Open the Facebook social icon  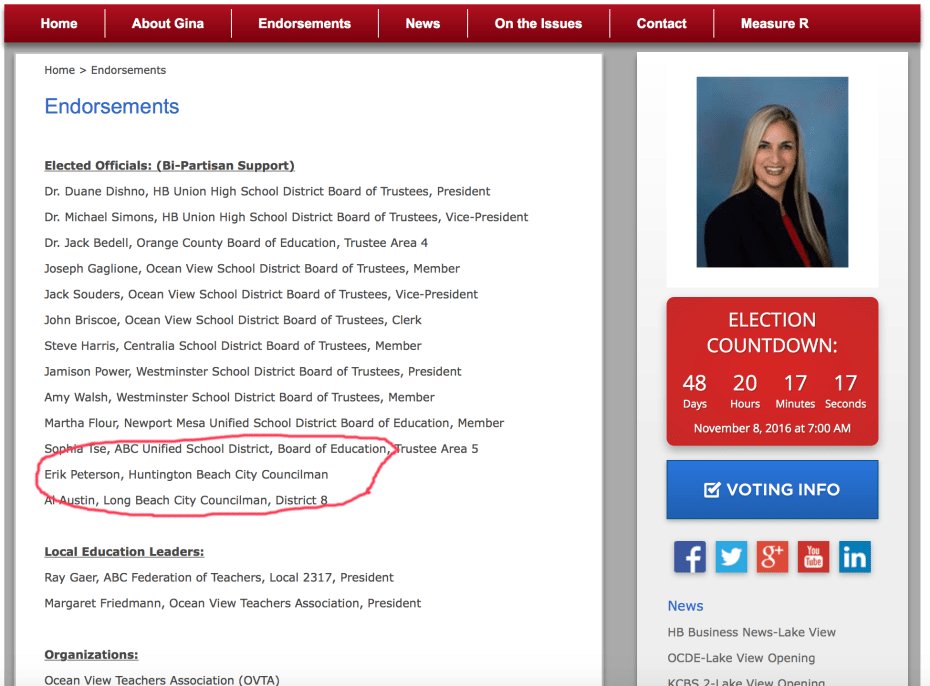click(689, 557)
